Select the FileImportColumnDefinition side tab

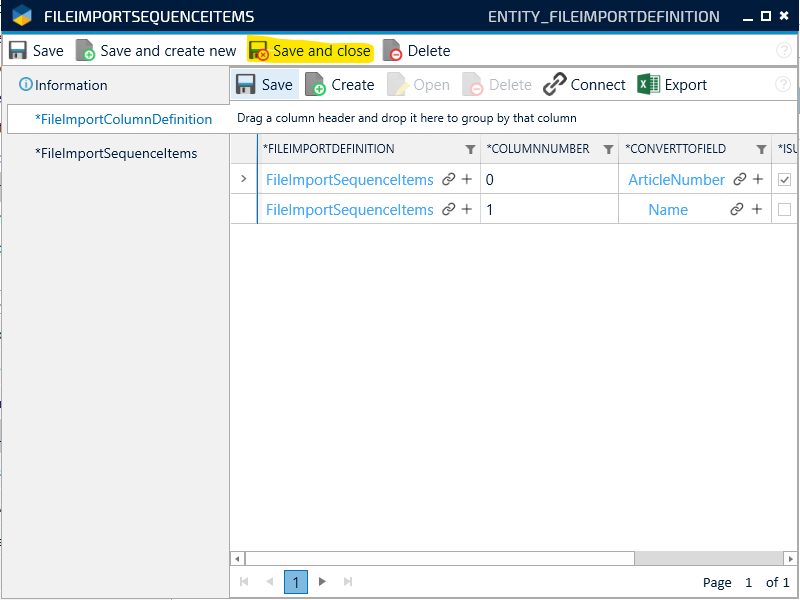[x=123, y=119]
